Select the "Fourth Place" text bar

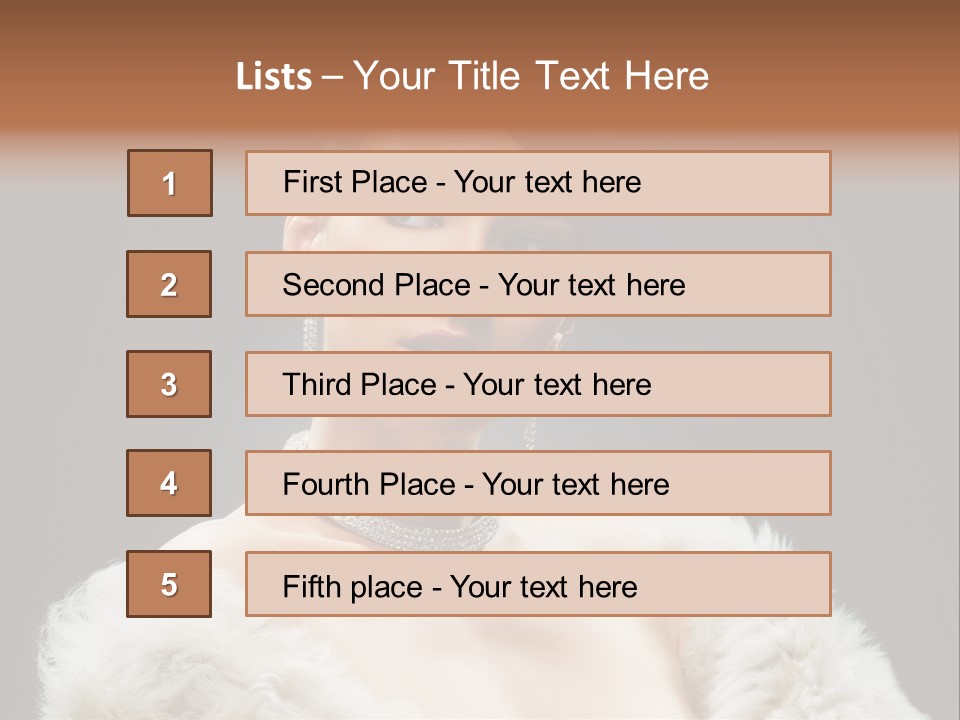[x=538, y=484]
